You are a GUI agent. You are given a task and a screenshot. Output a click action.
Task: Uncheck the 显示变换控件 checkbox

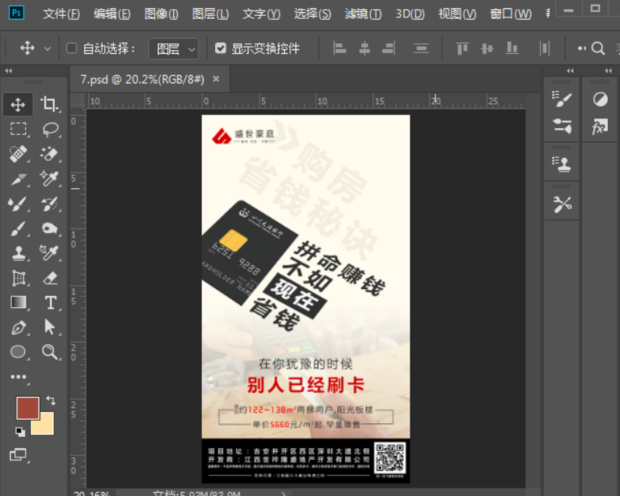(220, 48)
